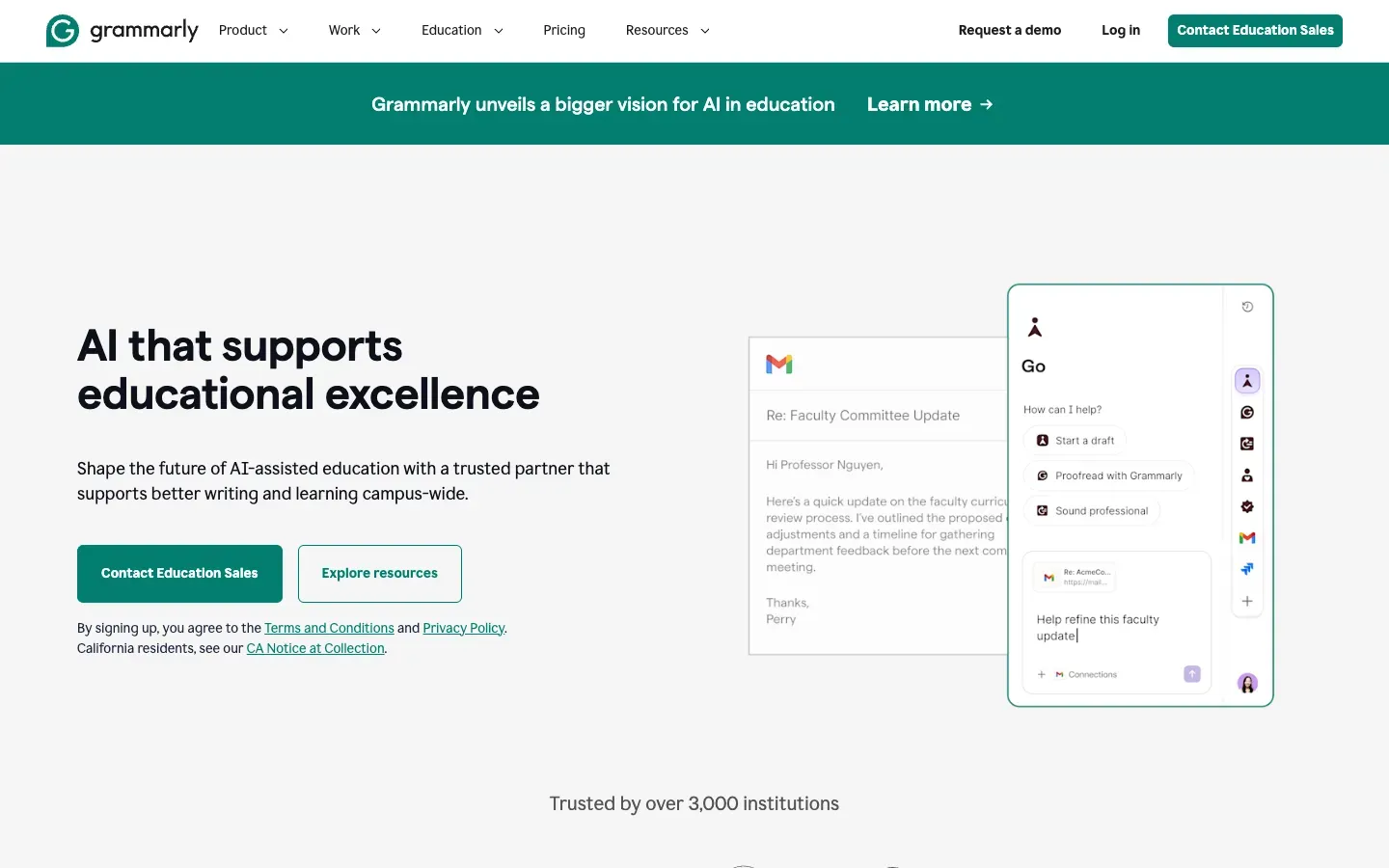The image size is (1389, 868).
Task: Expand the Product menu chevron
Action: [x=284, y=31]
